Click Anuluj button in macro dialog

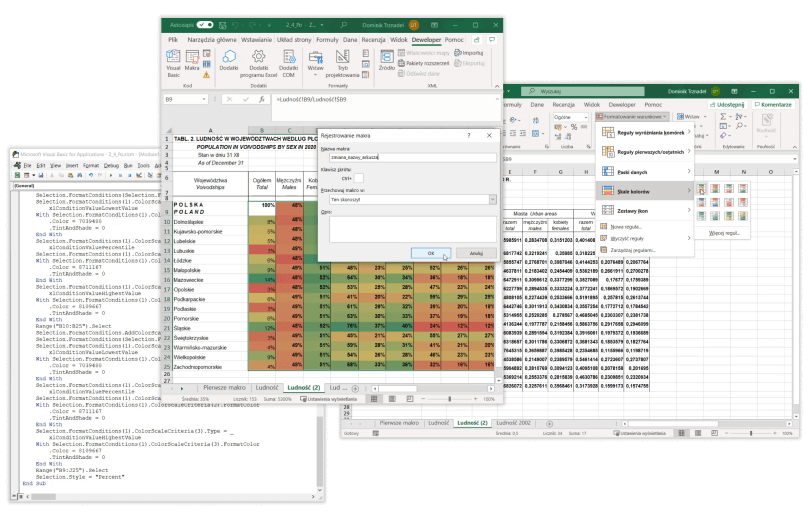pos(476,254)
